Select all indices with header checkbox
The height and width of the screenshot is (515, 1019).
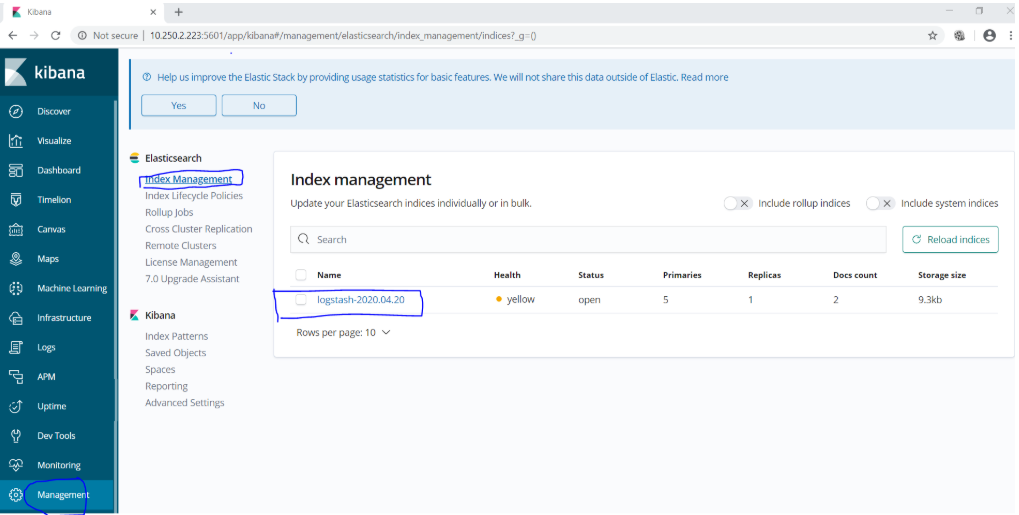tap(301, 275)
